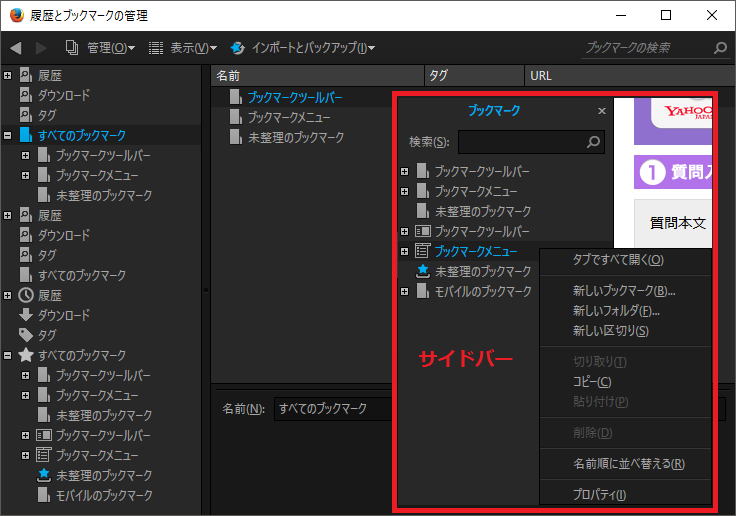The width and height of the screenshot is (736, 516).
Task: Choose コピー(C) from context menu
Action: coord(625,382)
